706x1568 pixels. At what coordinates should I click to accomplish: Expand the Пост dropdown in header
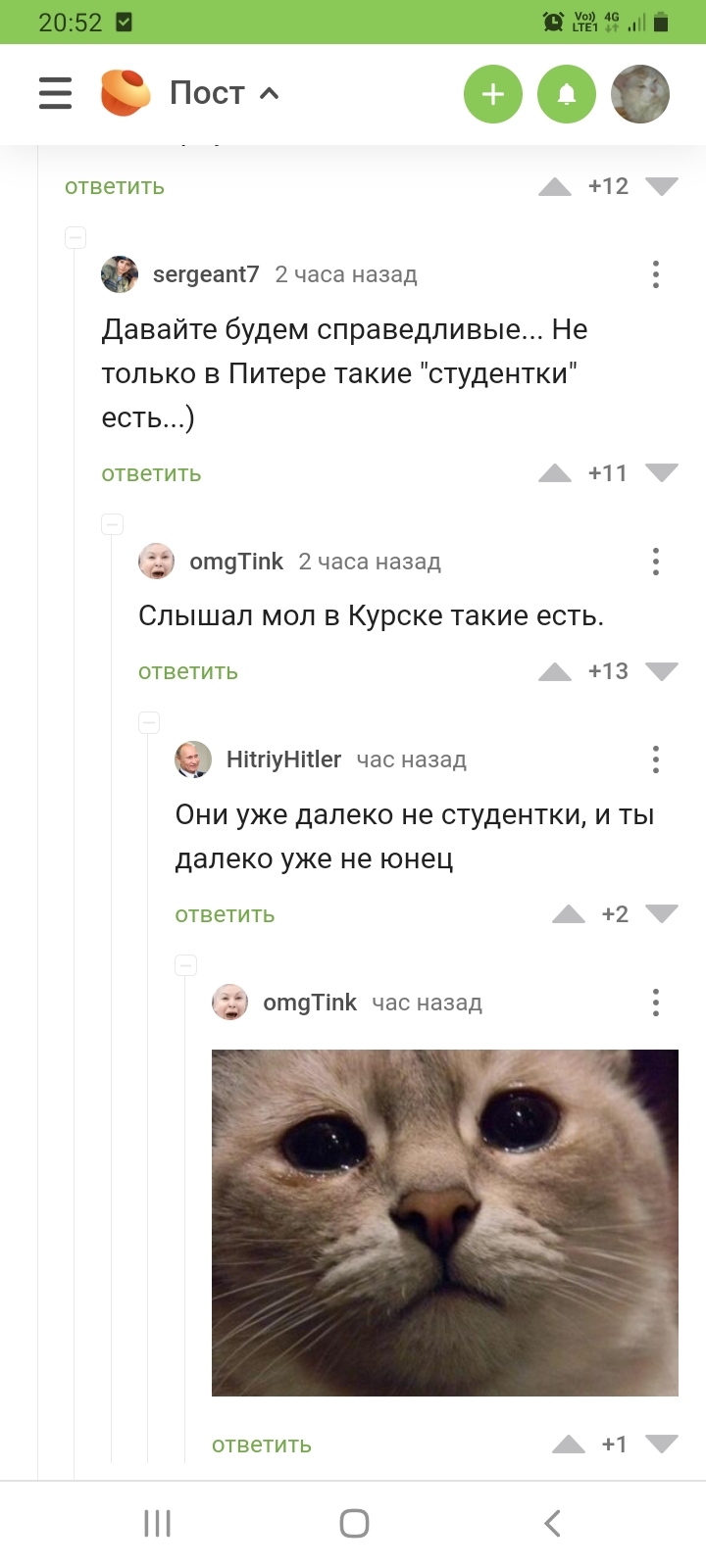[225, 93]
